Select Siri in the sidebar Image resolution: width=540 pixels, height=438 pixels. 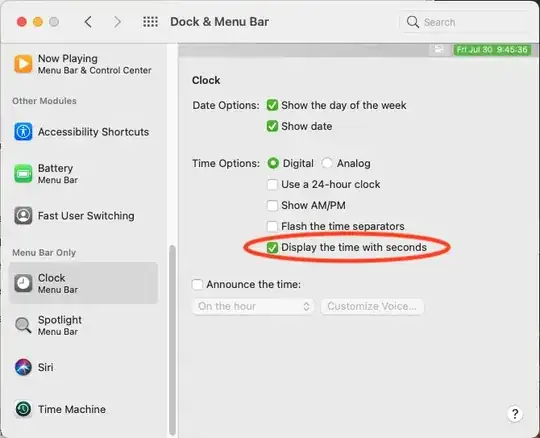click(x=83, y=367)
